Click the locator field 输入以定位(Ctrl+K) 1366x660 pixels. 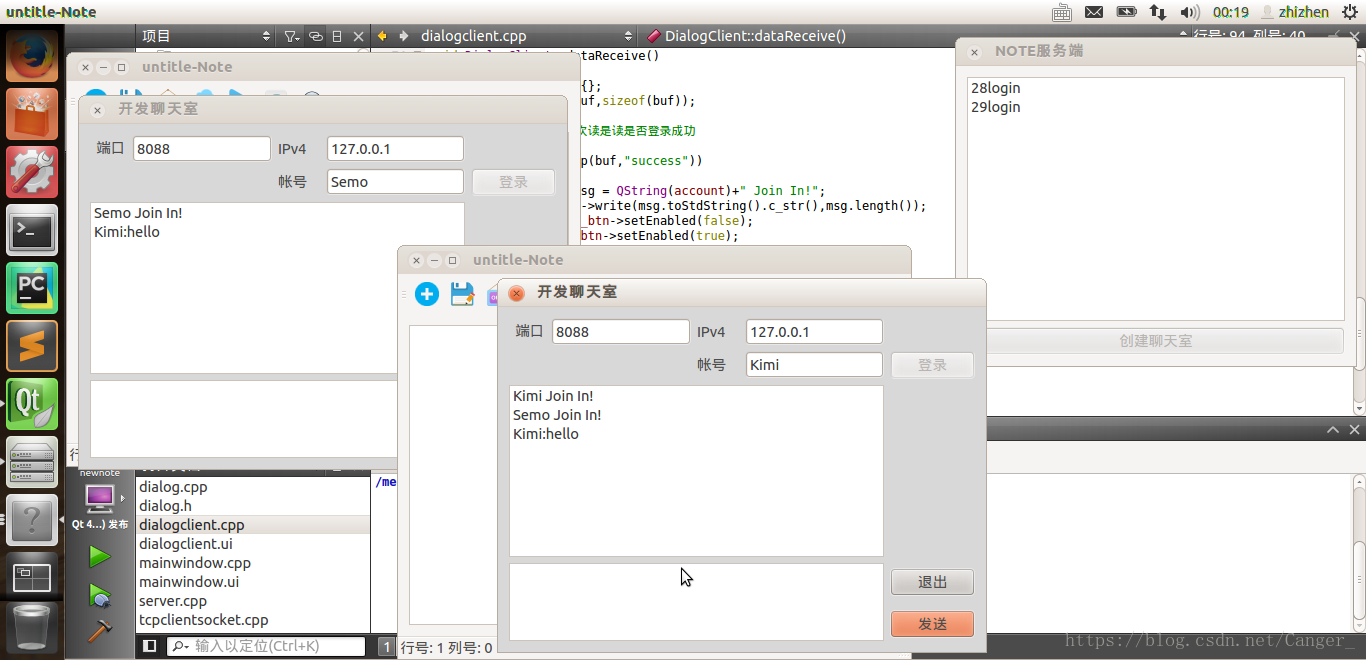(265, 645)
